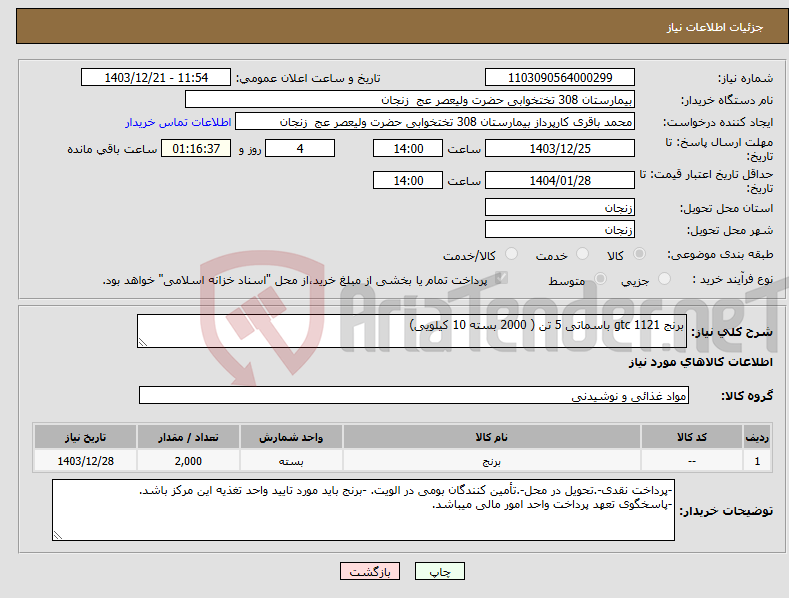789x598 pixels.
Task: Click the price validity date 1404/01/28
Action: (560, 180)
